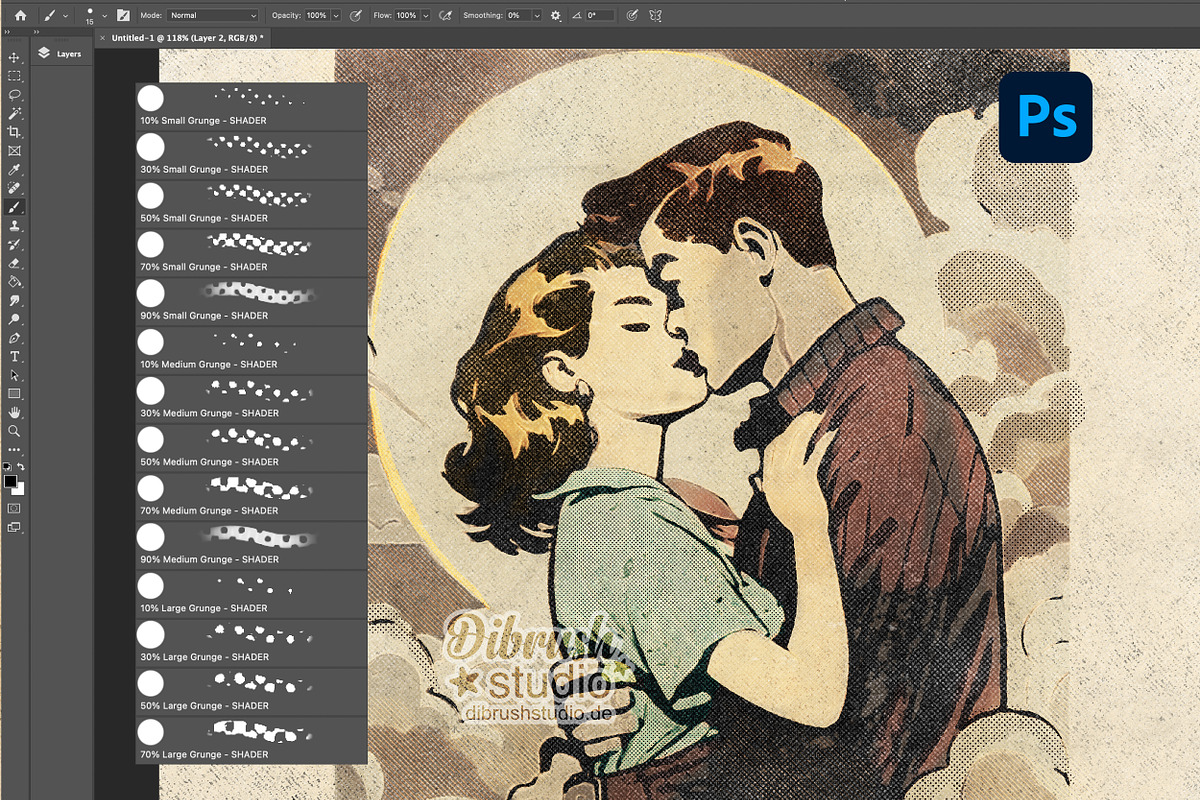Viewport: 1200px width, 800px height.
Task: Select the Frame tool
Action: pyautogui.click(x=14, y=151)
